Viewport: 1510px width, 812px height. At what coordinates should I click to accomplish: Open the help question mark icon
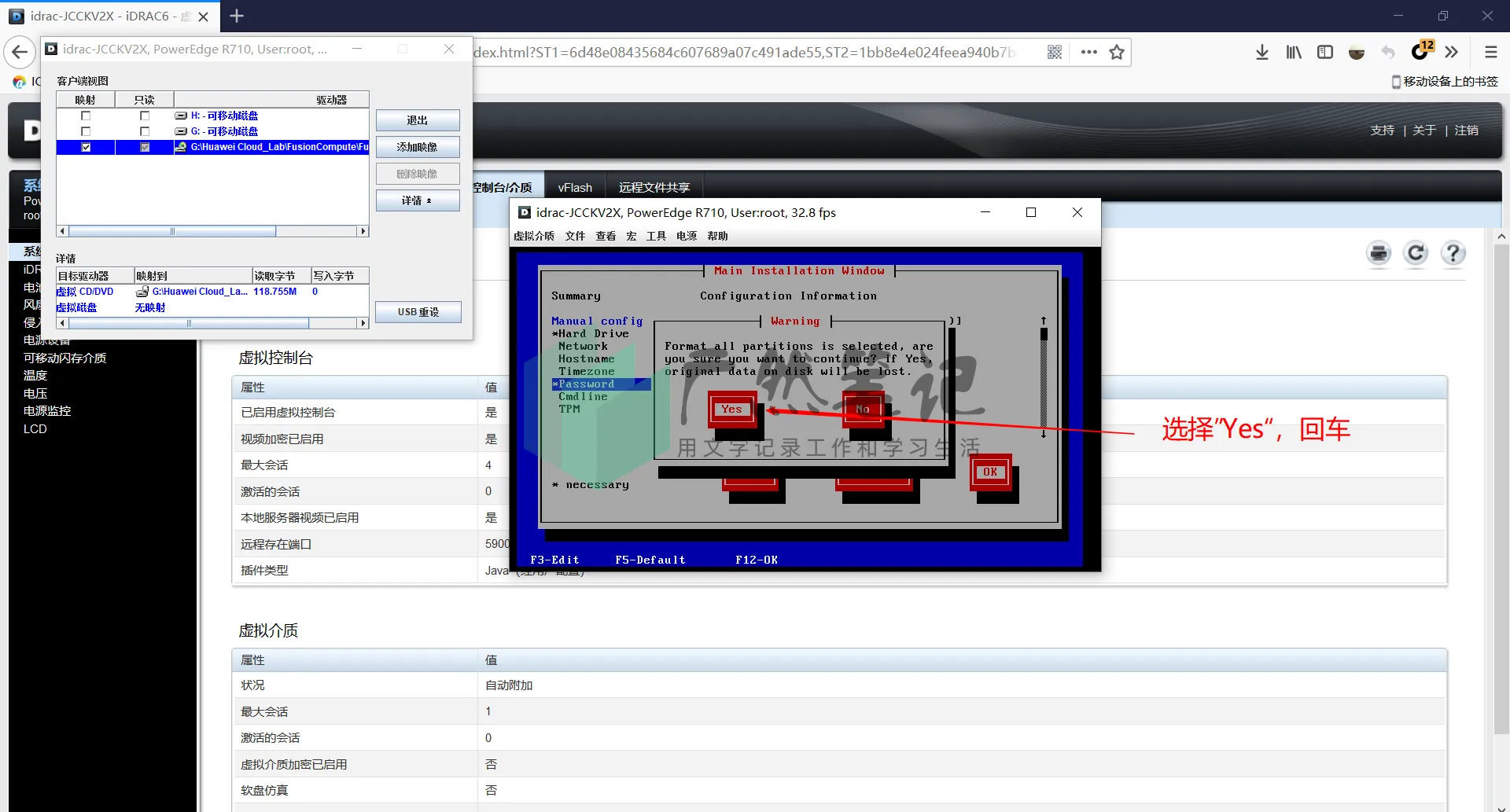coord(1453,253)
